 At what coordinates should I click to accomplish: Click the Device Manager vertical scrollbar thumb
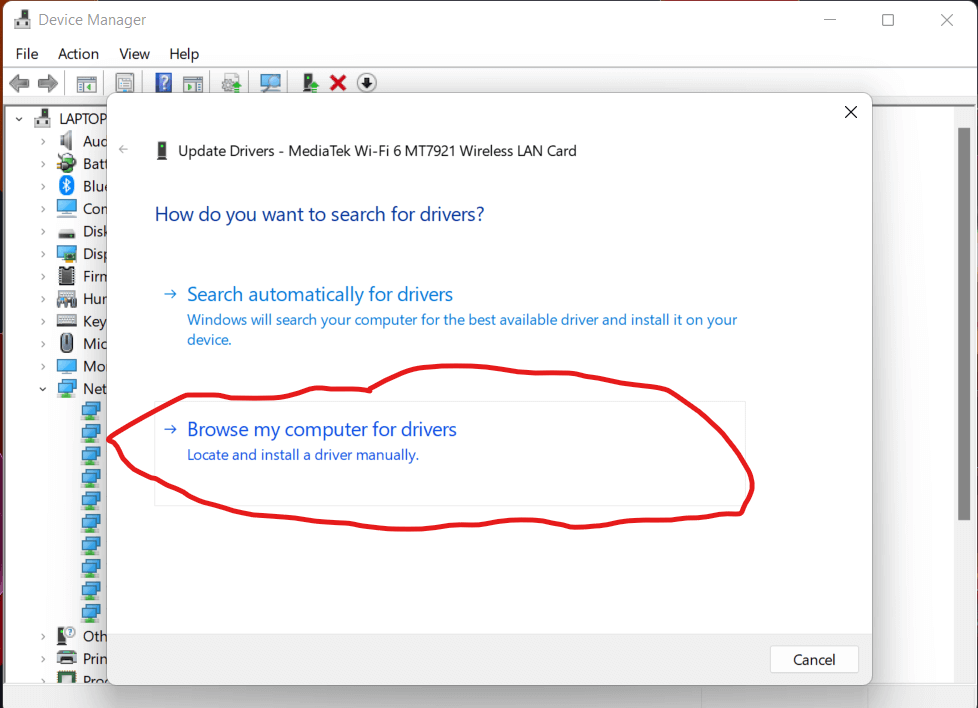click(x=964, y=323)
